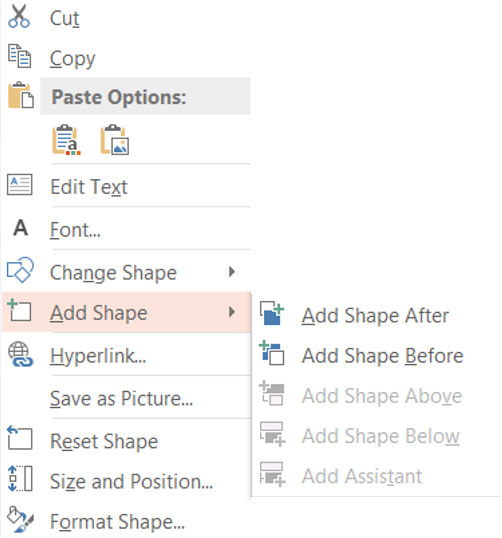Click the Edit Text icon

tap(20, 185)
